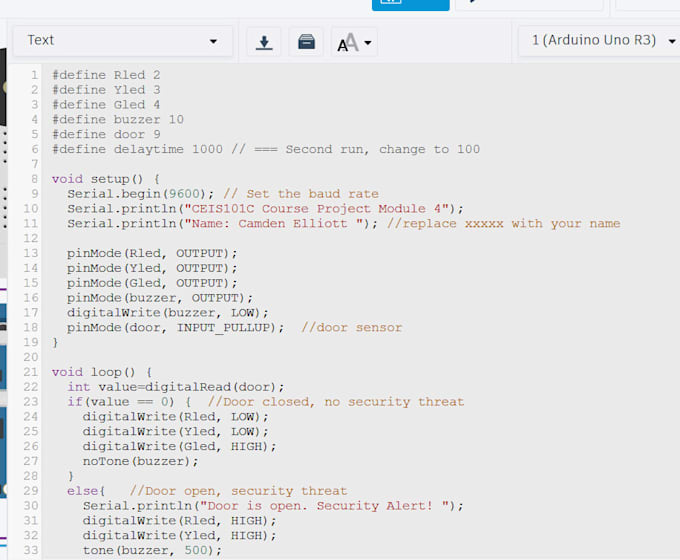Screen dimensions: 680x560
Task: Click the "digitalWrite(Gled, HIGH);" line
Action: tap(179, 446)
